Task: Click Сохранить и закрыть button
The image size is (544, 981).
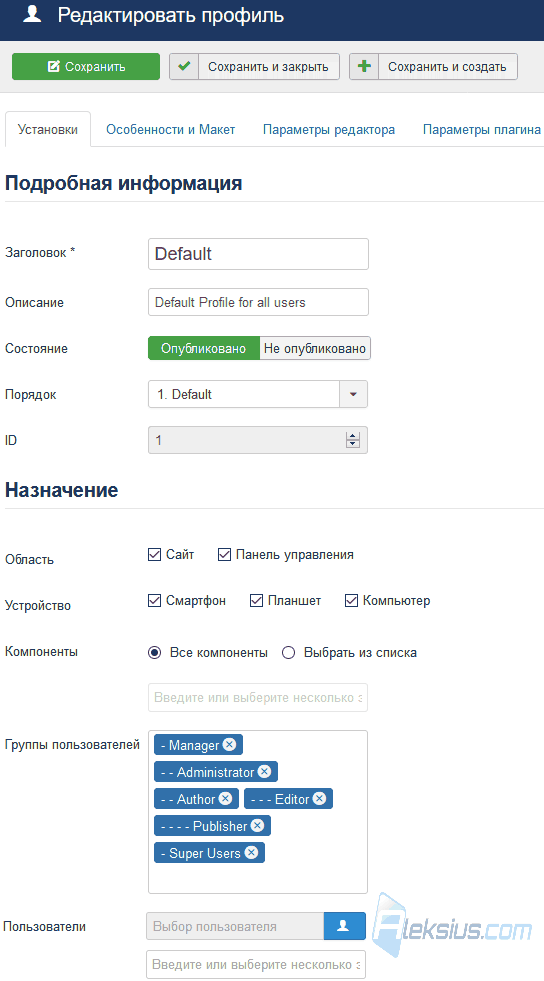Action: click(254, 66)
